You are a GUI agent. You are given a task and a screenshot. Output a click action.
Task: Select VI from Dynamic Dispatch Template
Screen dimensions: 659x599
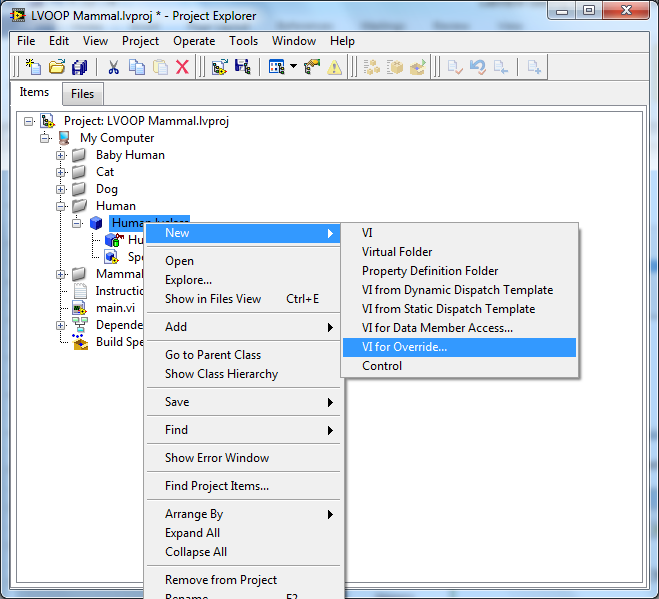pyautogui.click(x=459, y=290)
